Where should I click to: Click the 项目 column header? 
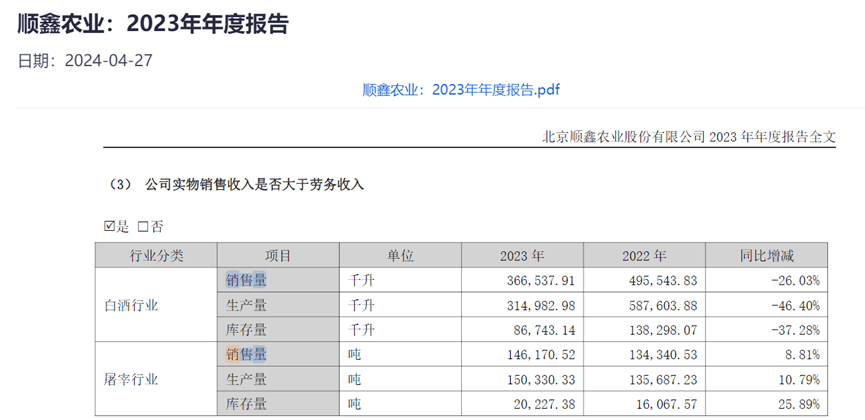pos(278,256)
